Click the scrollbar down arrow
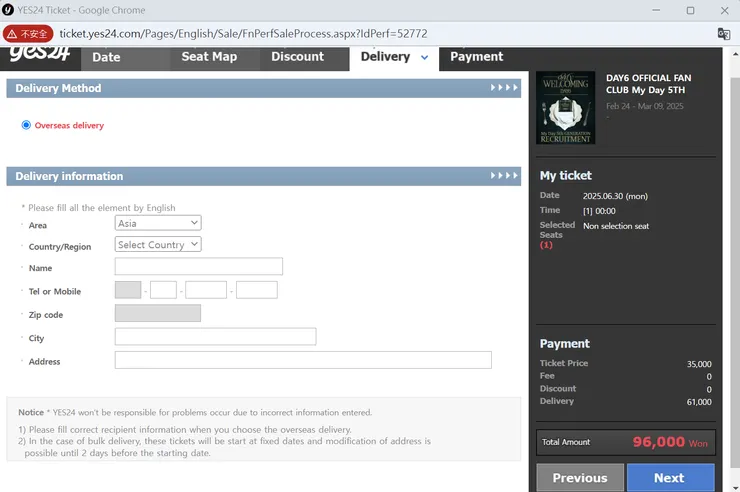Viewport: 740px width, 492px height. (735, 486)
